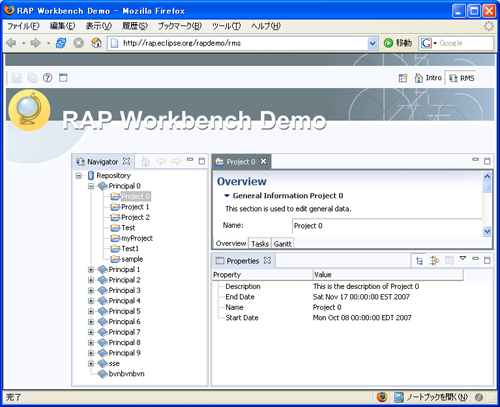Image resolution: width=500 pixels, height=407 pixels.
Task: Show categories in Properties view toolbar
Action: (419, 261)
